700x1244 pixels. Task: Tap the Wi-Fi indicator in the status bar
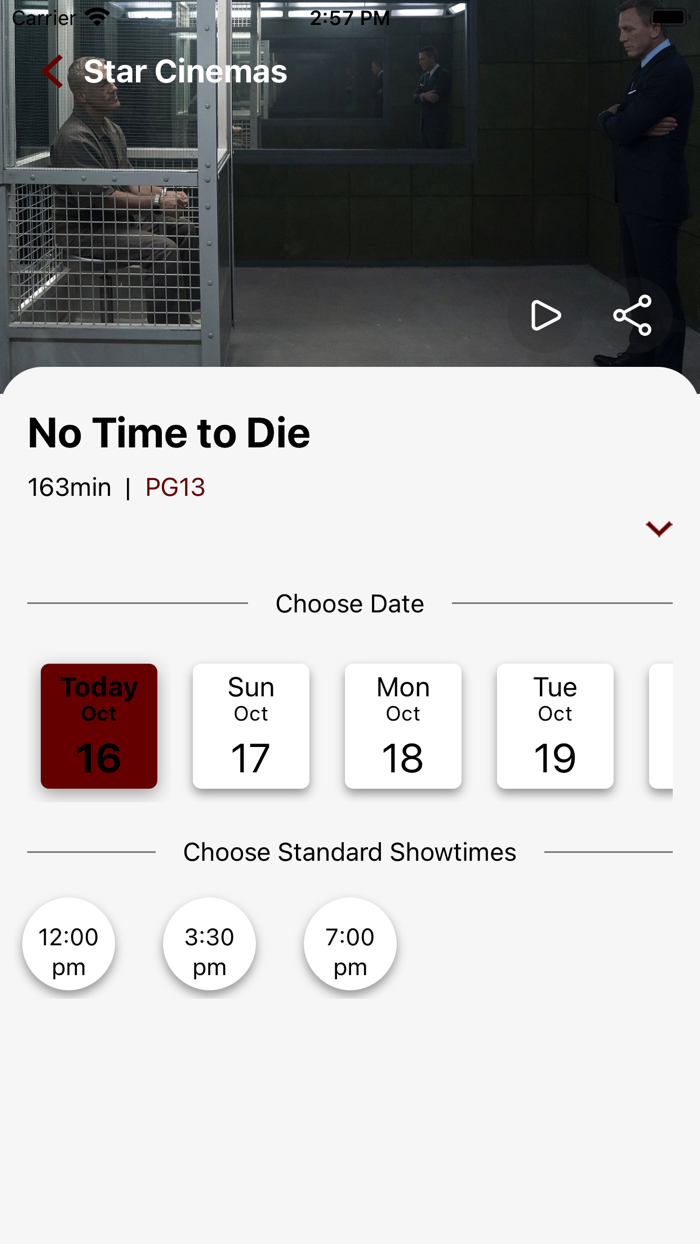click(x=94, y=16)
